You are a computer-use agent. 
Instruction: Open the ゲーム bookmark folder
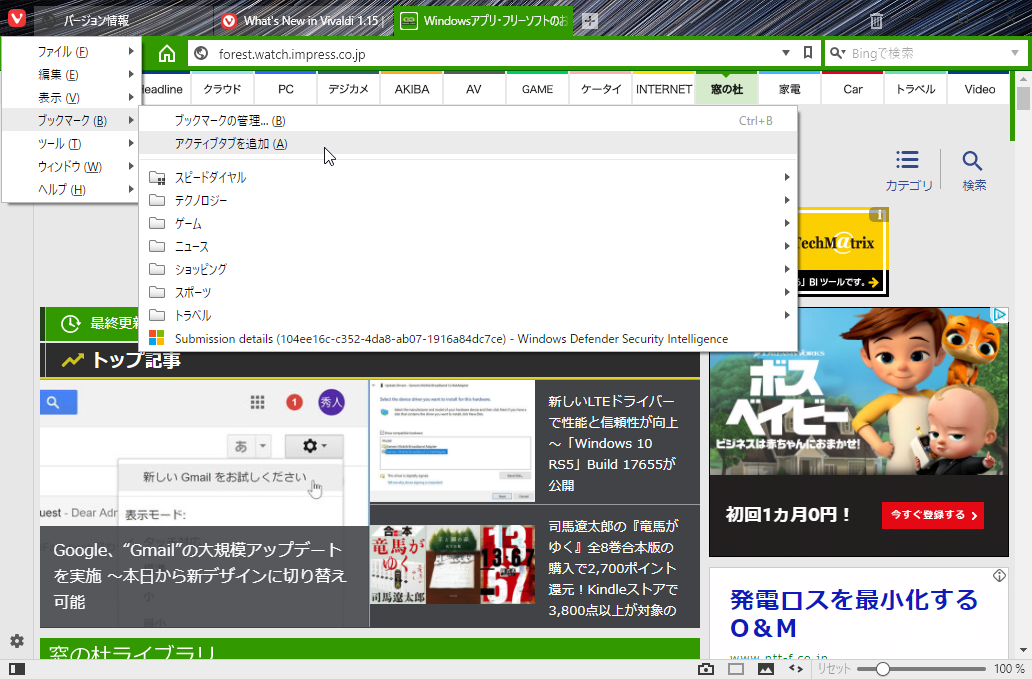tap(468, 223)
